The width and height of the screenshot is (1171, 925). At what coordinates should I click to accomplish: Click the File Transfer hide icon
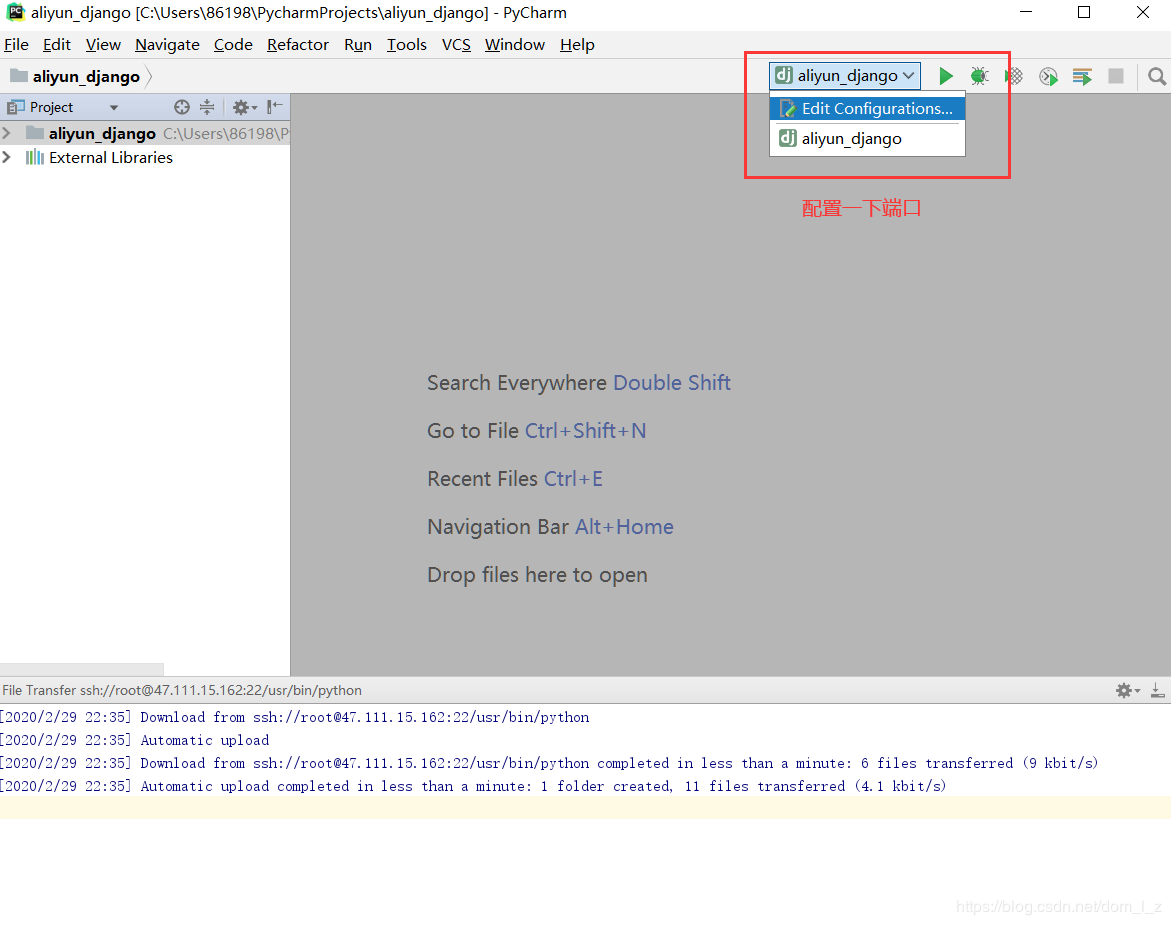click(1158, 691)
